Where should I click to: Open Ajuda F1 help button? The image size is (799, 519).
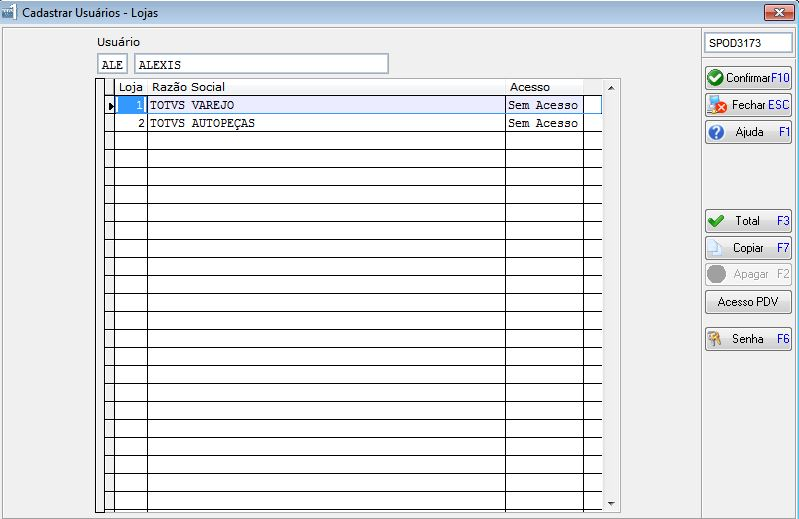[748, 132]
